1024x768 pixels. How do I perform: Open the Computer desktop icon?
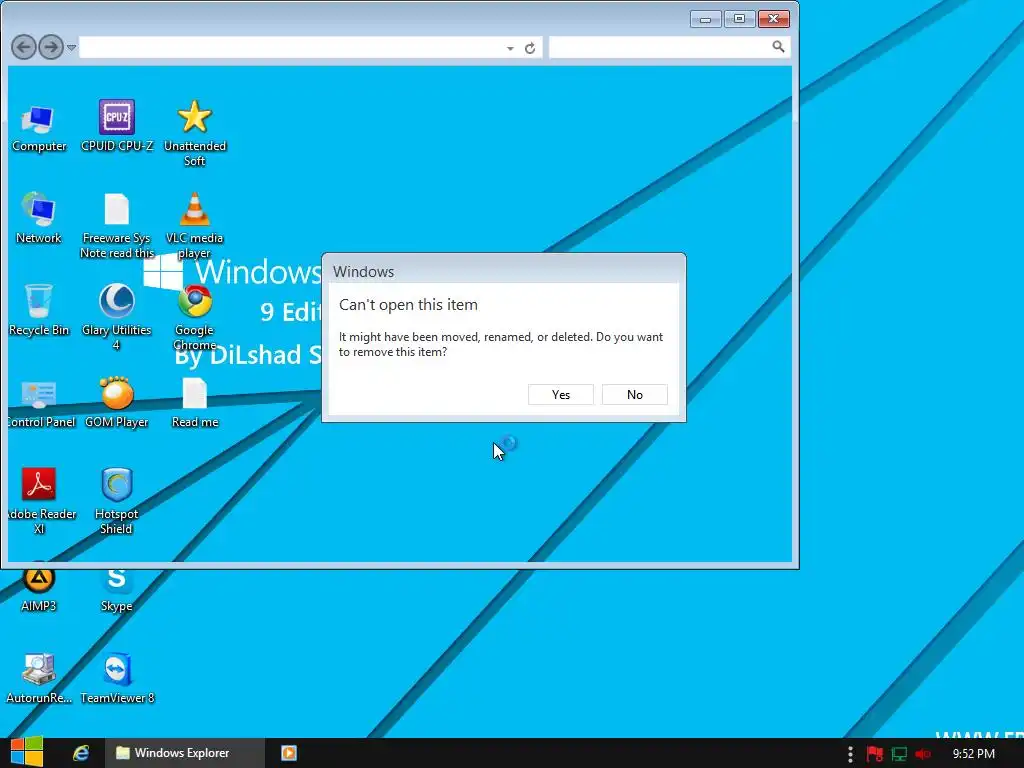[x=39, y=128]
